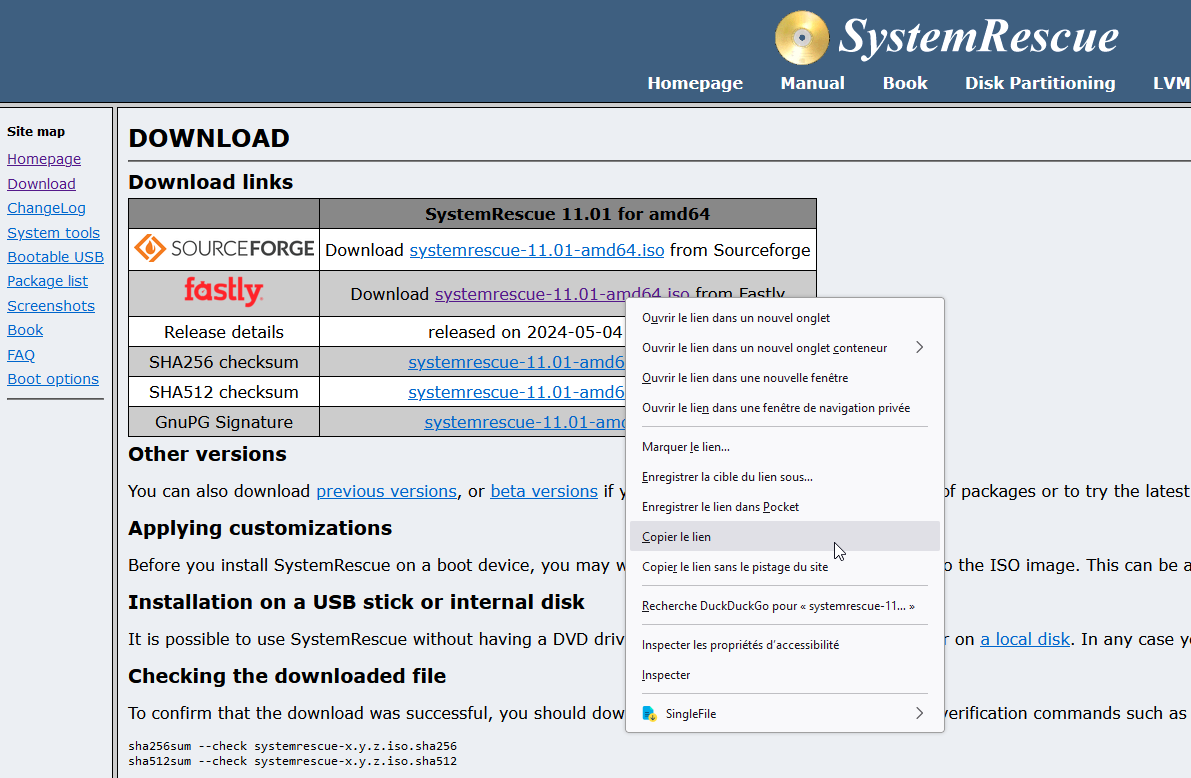Open Package list from the site map
The image size is (1191, 778).
click(x=47, y=281)
